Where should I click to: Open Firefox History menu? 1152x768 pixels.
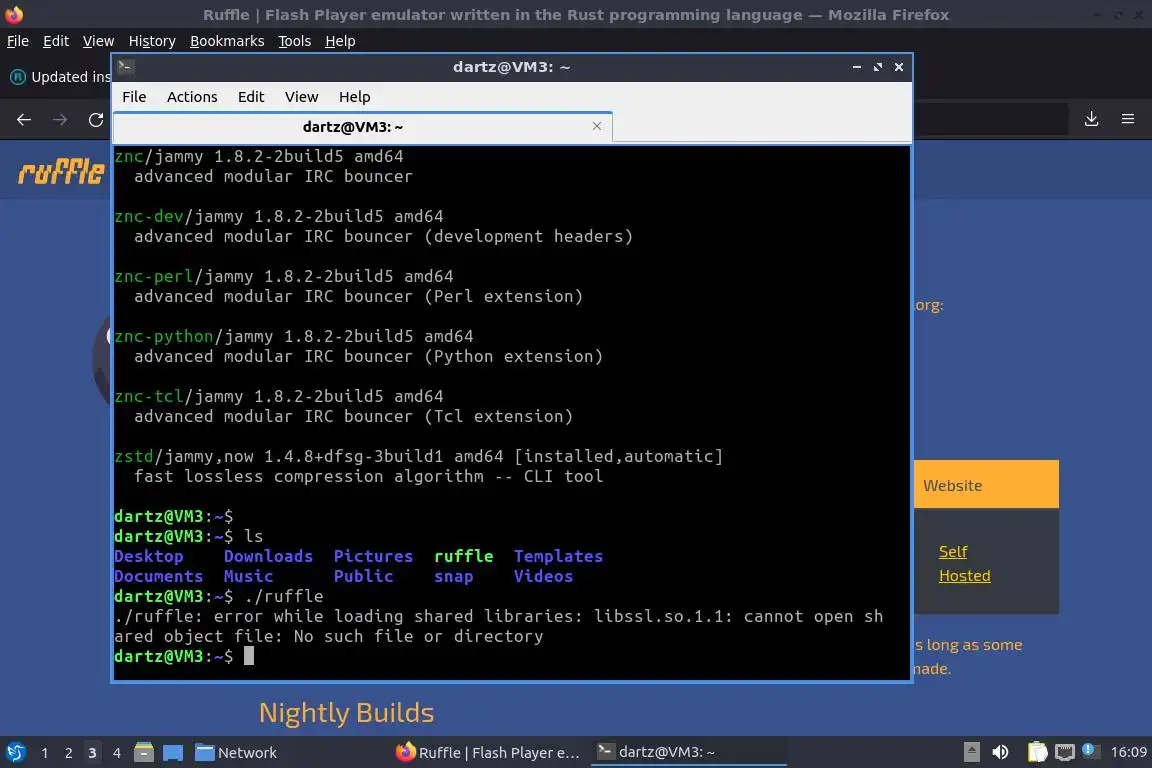coord(152,41)
